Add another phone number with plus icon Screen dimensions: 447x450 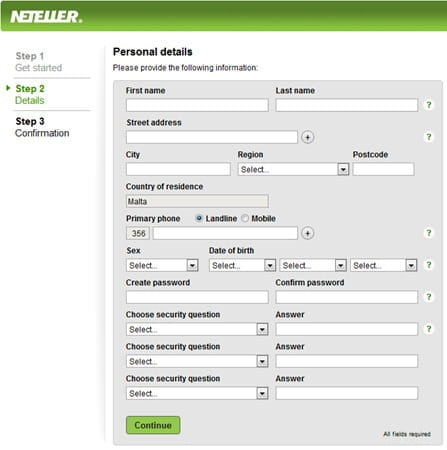click(x=308, y=233)
